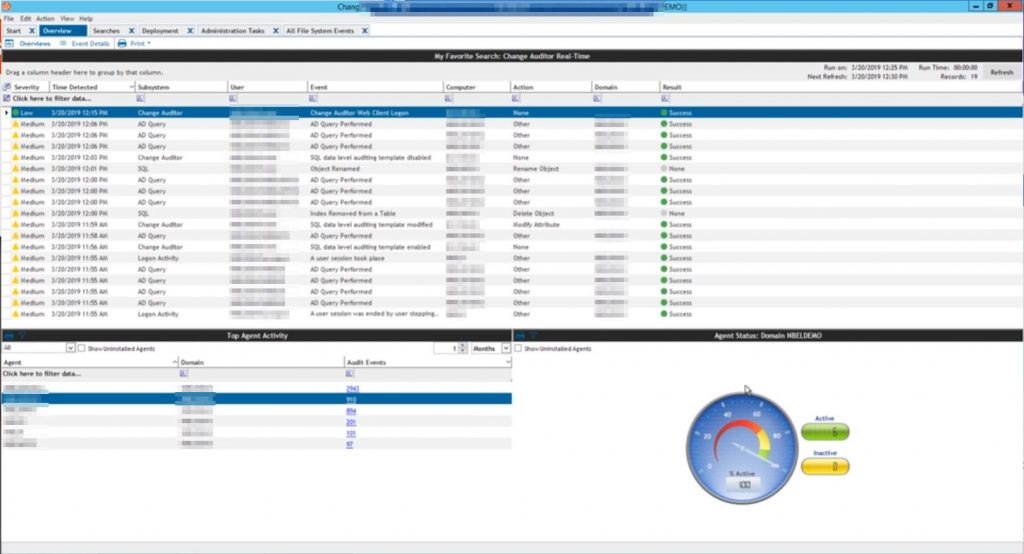Close the Searches tab with its X
Screen dimensions: 1024x554
pos(131,31)
